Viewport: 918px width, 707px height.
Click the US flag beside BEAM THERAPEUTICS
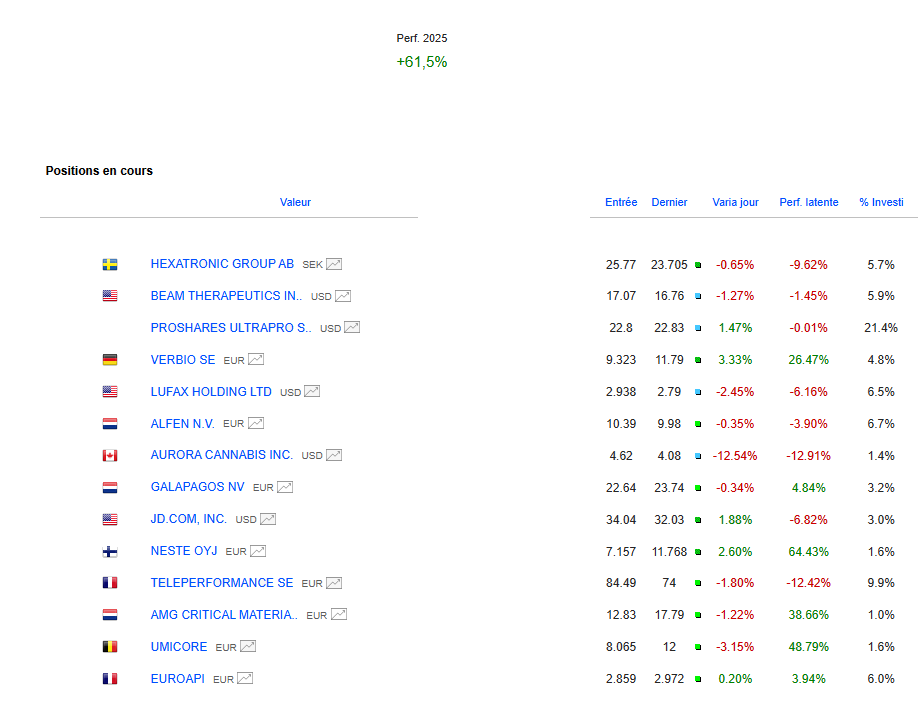click(x=110, y=296)
